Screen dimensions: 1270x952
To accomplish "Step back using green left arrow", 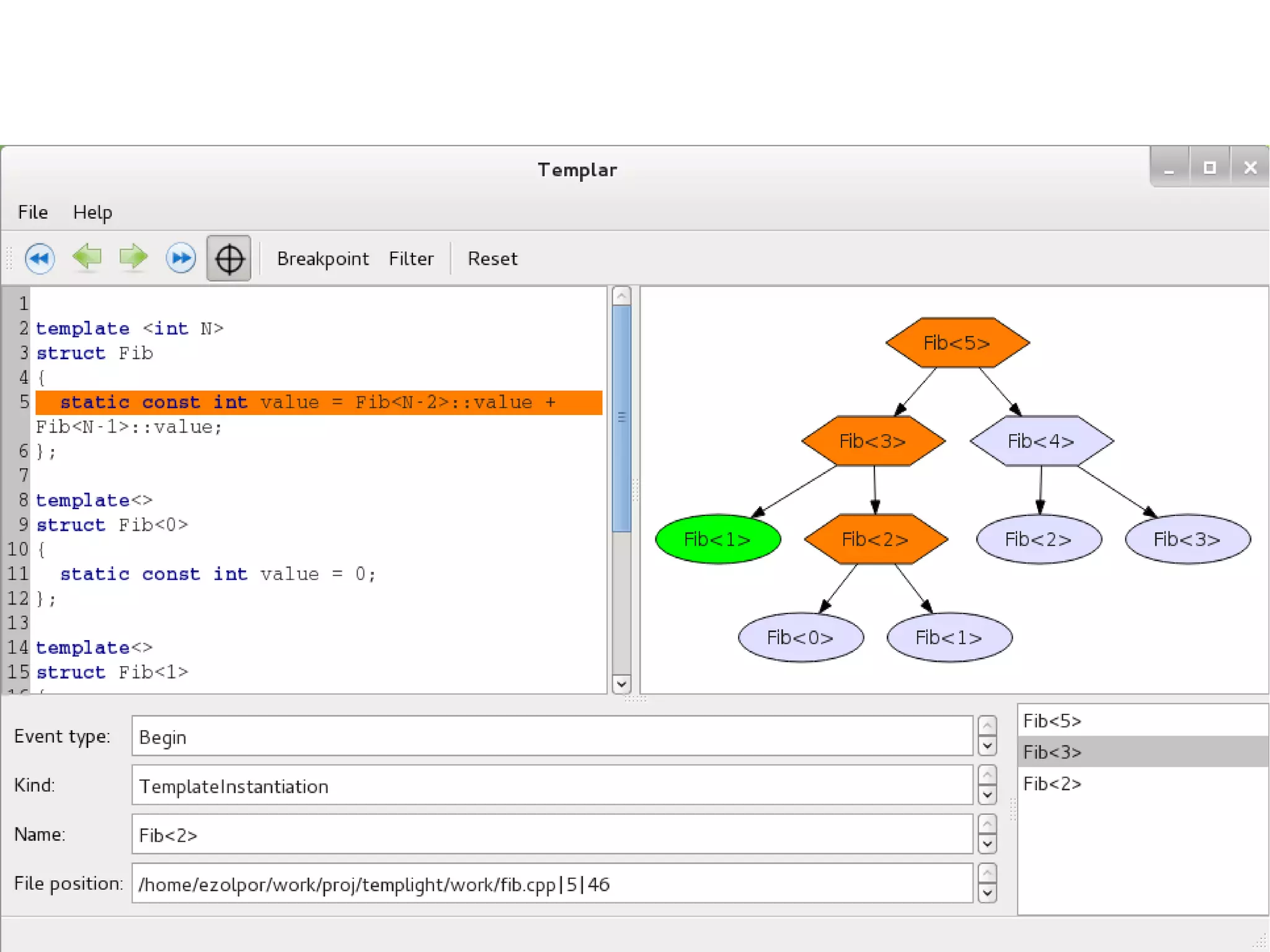I will [87, 257].
